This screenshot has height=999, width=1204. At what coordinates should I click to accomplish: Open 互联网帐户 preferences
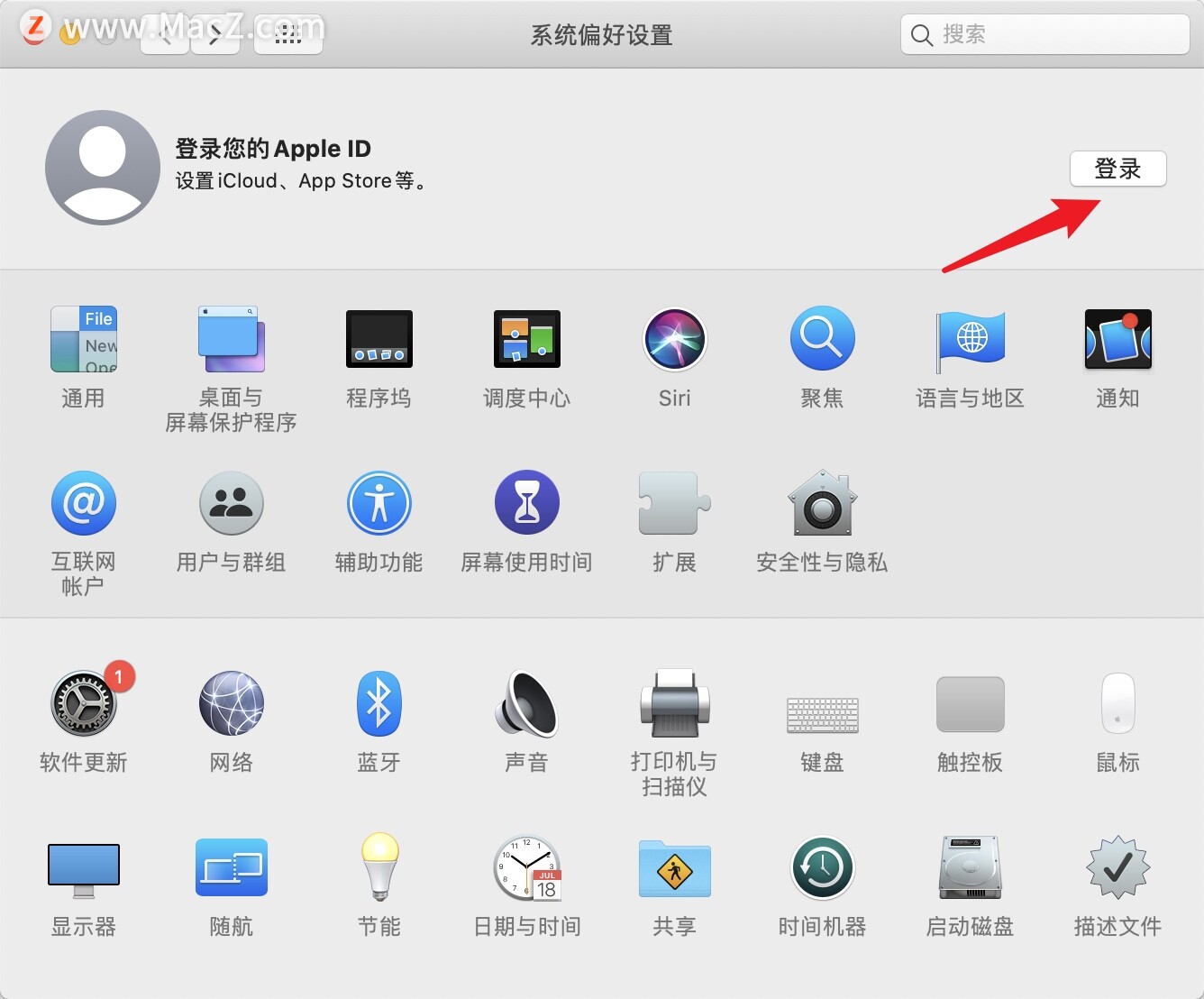pyautogui.click(x=84, y=503)
